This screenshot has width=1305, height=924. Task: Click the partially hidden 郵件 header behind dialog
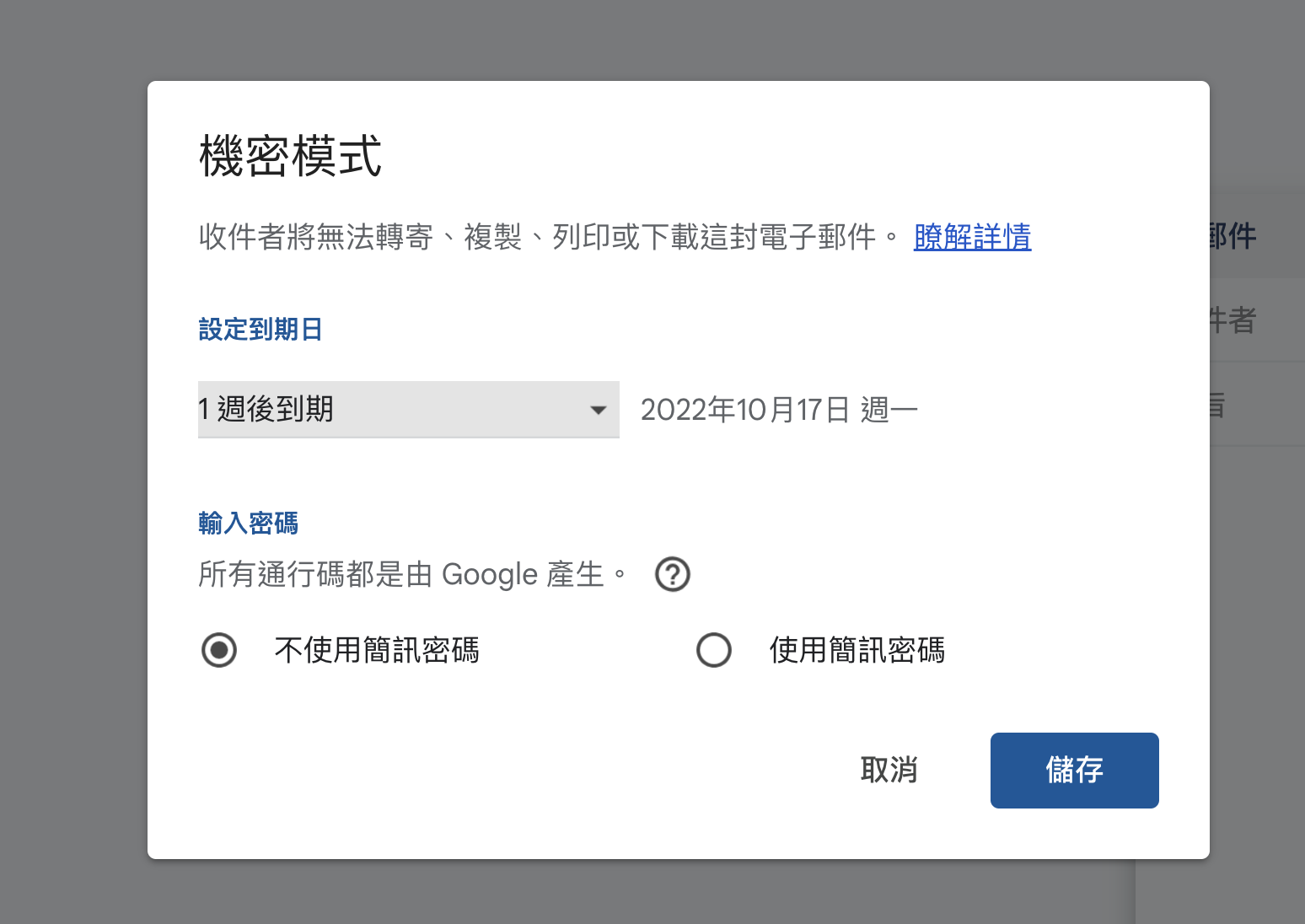[1234, 236]
